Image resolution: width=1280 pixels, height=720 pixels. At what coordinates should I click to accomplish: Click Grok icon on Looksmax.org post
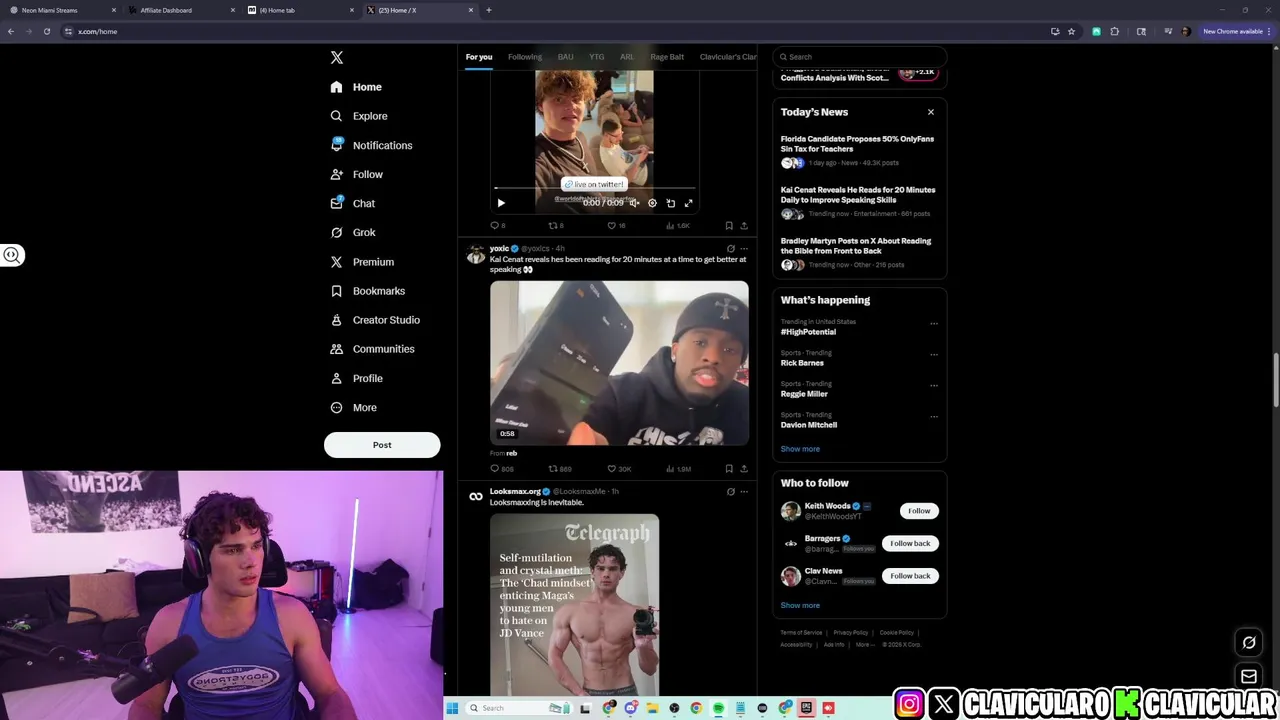(730, 492)
